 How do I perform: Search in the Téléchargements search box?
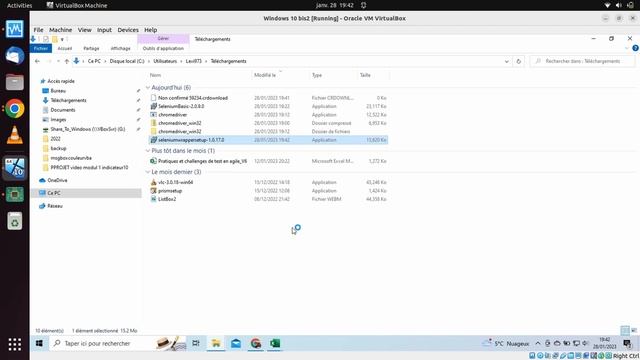(583, 61)
